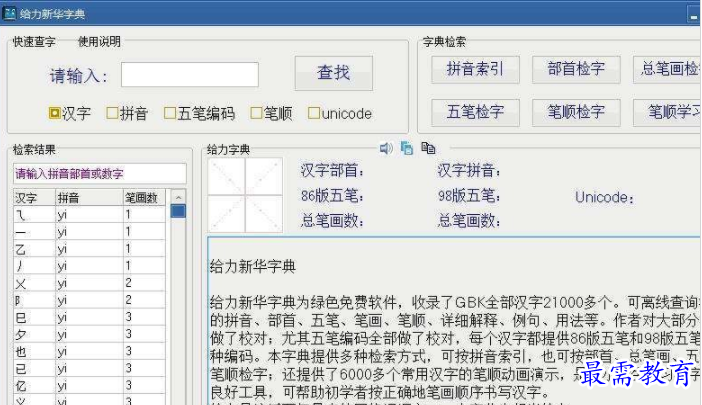Select the 拼音 search mode option

(128, 113)
